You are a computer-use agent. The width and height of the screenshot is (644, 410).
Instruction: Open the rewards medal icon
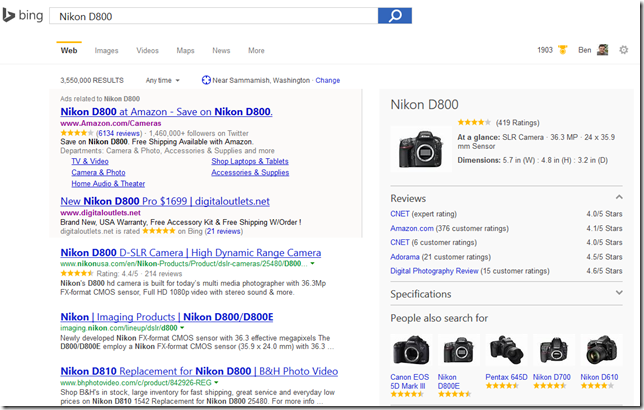(x=563, y=50)
